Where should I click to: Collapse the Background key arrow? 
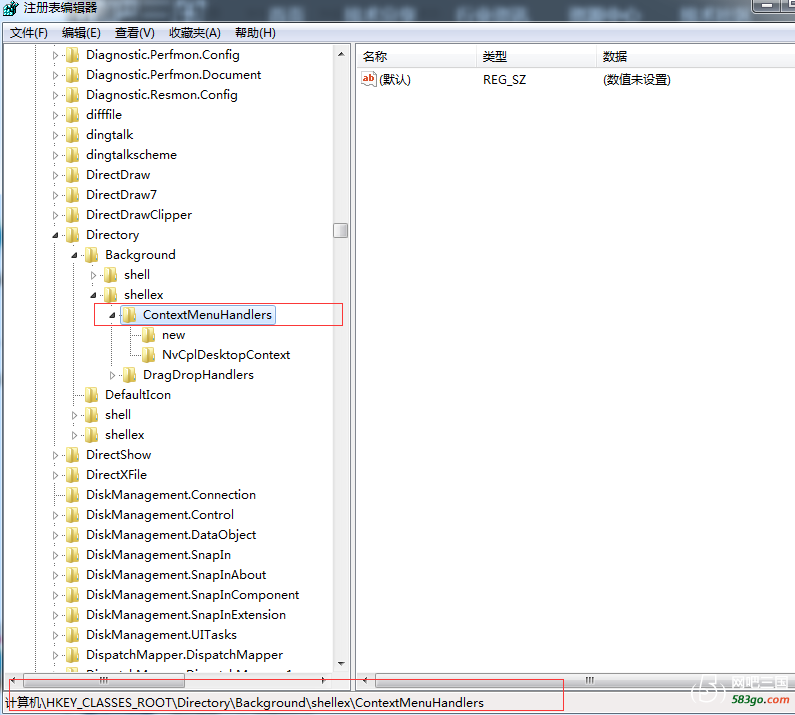(x=74, y=255)
